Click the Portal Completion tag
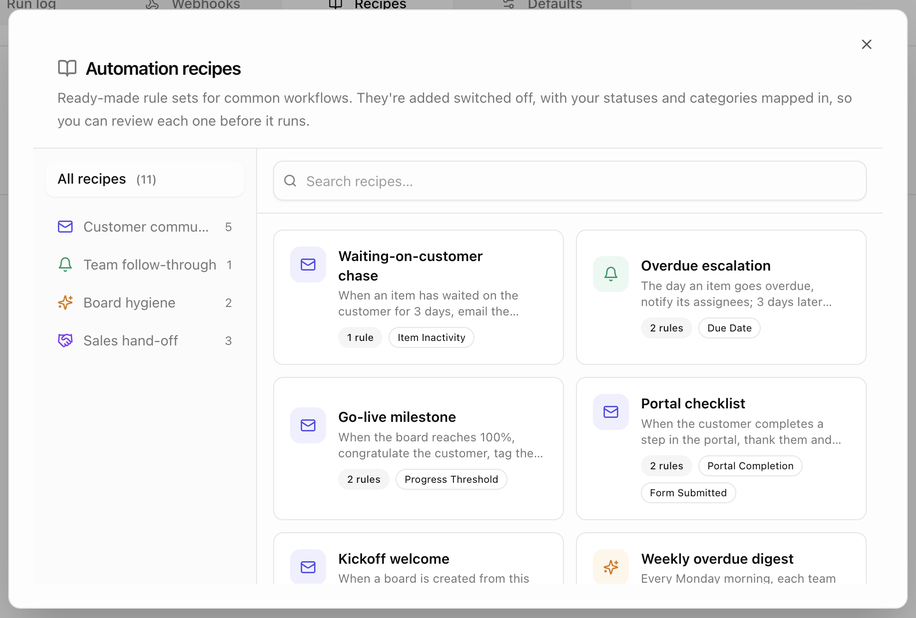This screenshot has width=916, height=618. click(x=750, y=466)
